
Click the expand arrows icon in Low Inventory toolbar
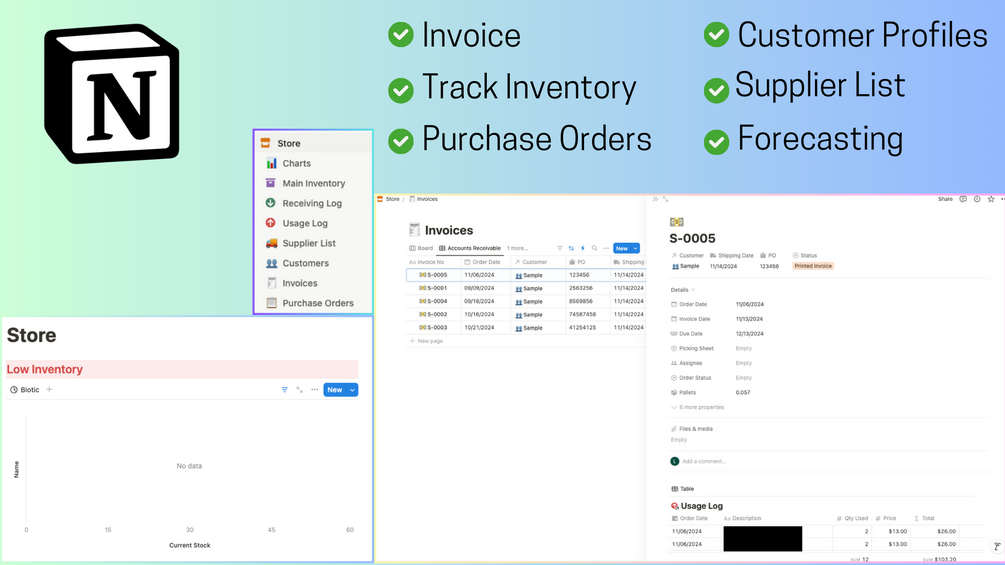tap(299, 389)
